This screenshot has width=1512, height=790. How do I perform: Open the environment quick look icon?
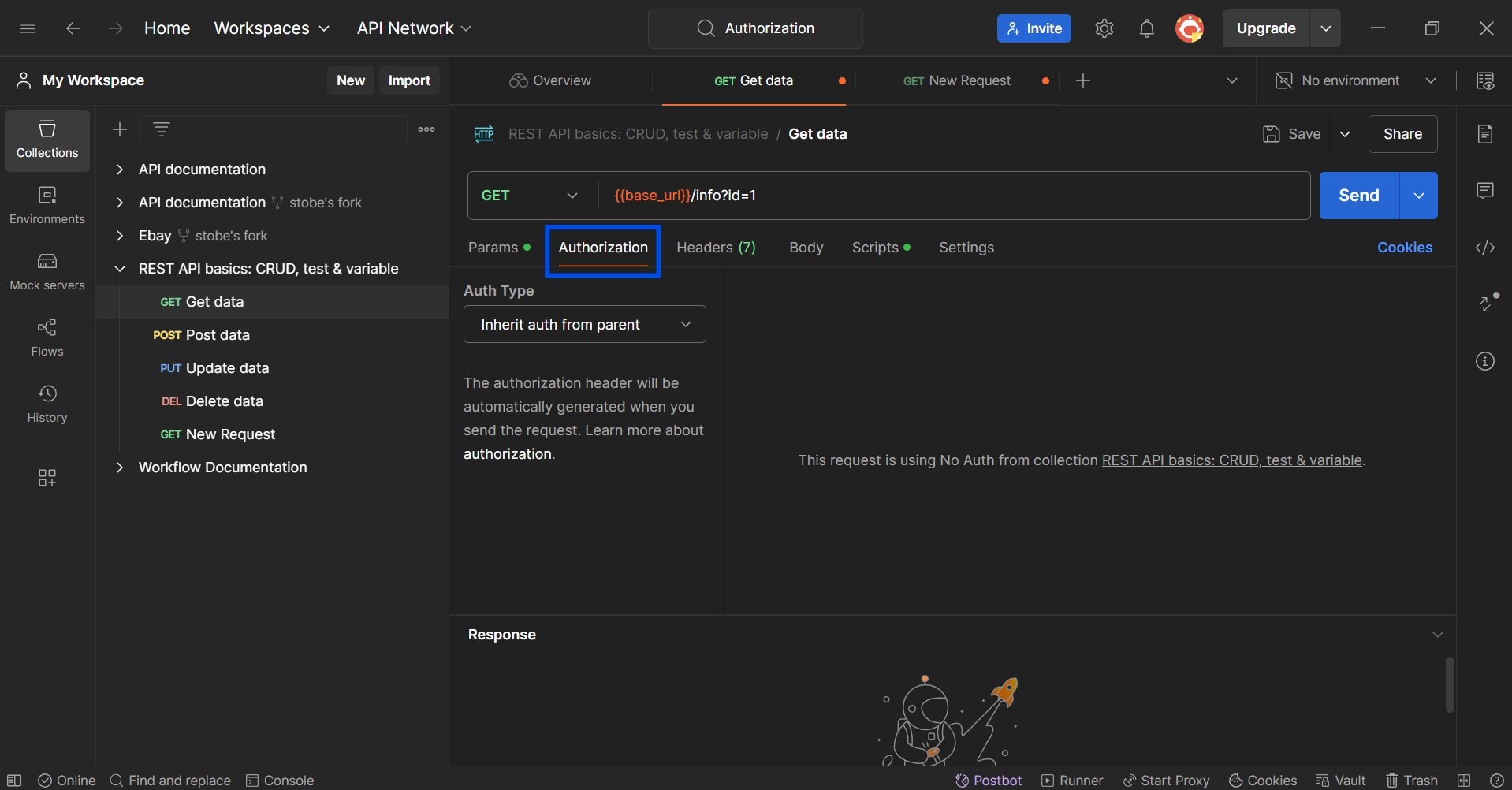click(x=1485, y=80)
